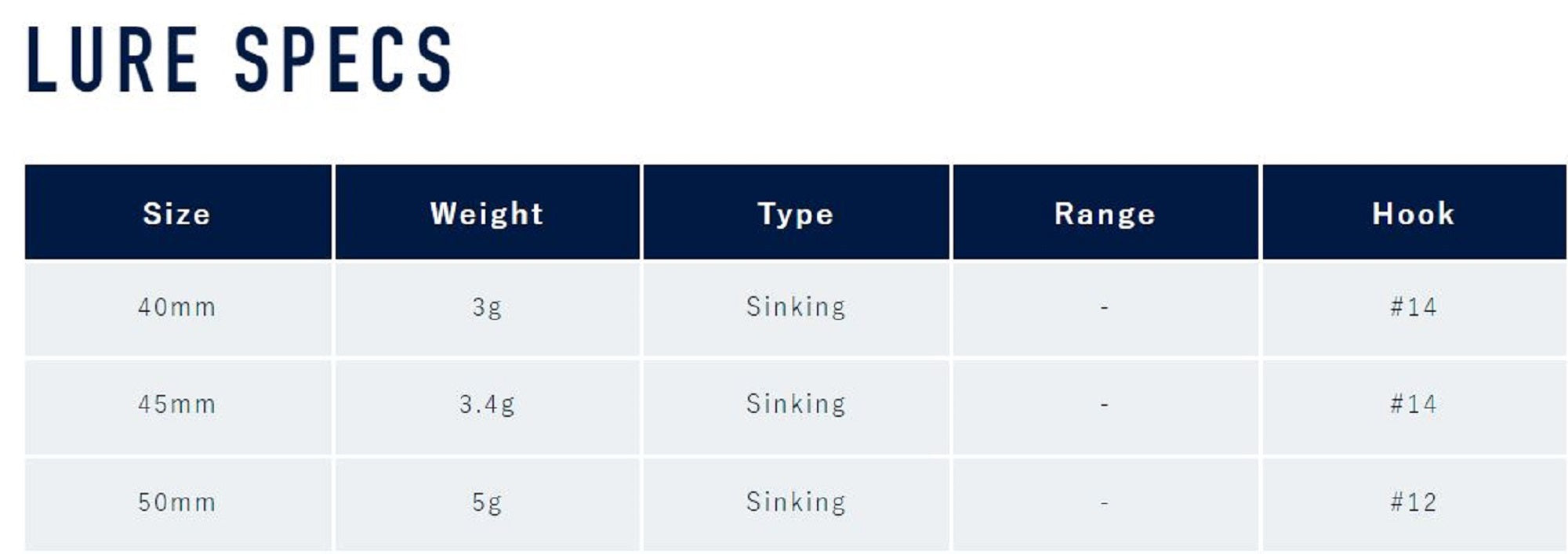Click the #12 hook cell
This screenshot has height=554, width=1568.
click(1414, 502)
